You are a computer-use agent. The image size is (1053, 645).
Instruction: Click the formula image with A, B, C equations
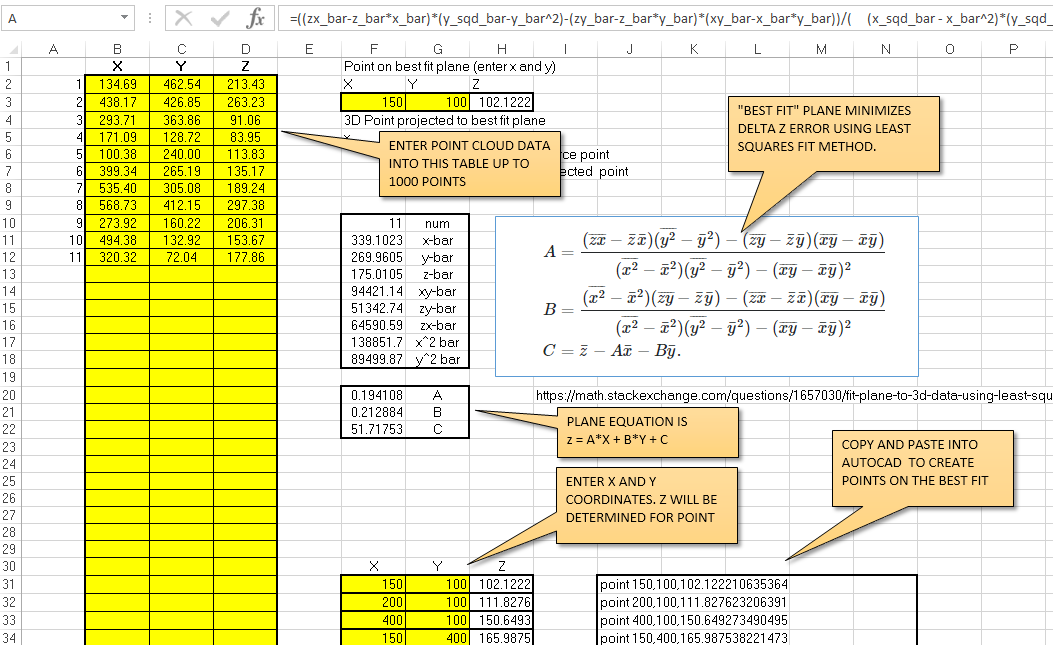coord(706,296)
